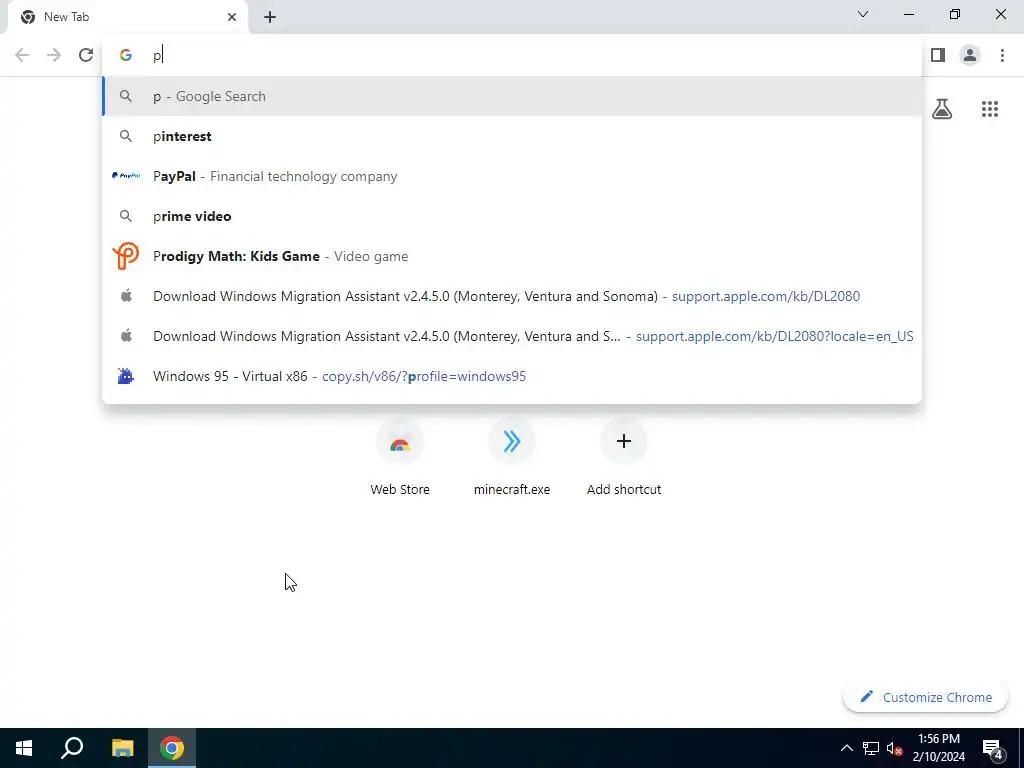Open DL2080?locale=en_US suggestion
This screenshot has height=768, width=1024.
[x=512, y=336]
